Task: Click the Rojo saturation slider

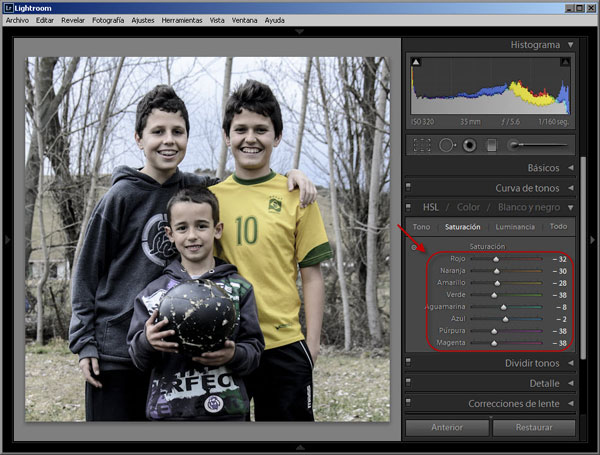Action: pyautogui.click(x=506, y=259)
